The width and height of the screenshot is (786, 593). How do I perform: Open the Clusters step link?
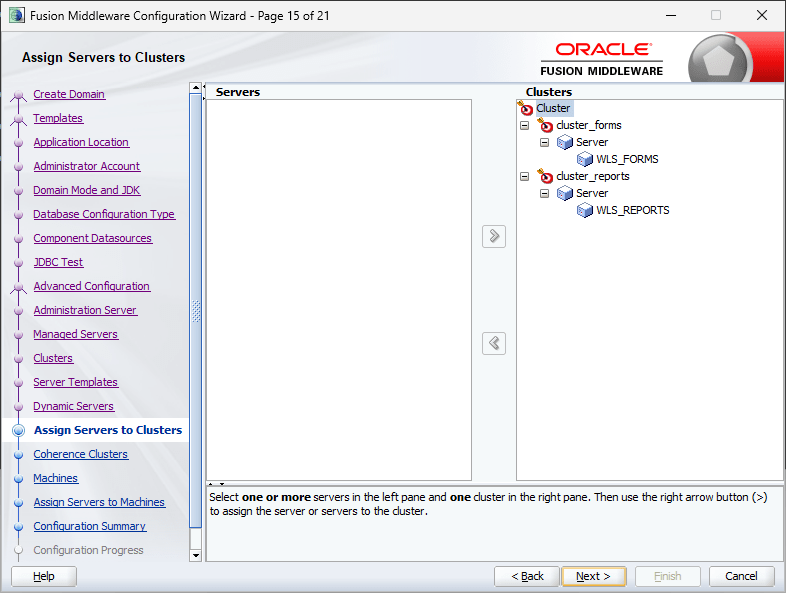53,358
